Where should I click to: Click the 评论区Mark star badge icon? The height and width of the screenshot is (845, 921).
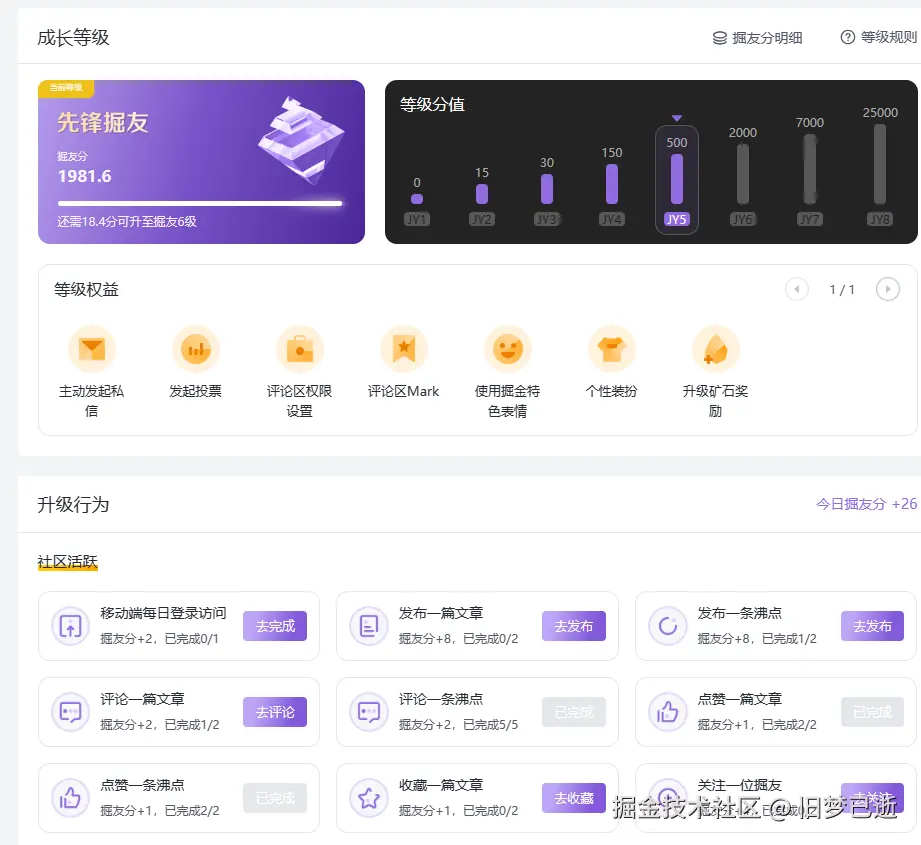click(404, 347)
